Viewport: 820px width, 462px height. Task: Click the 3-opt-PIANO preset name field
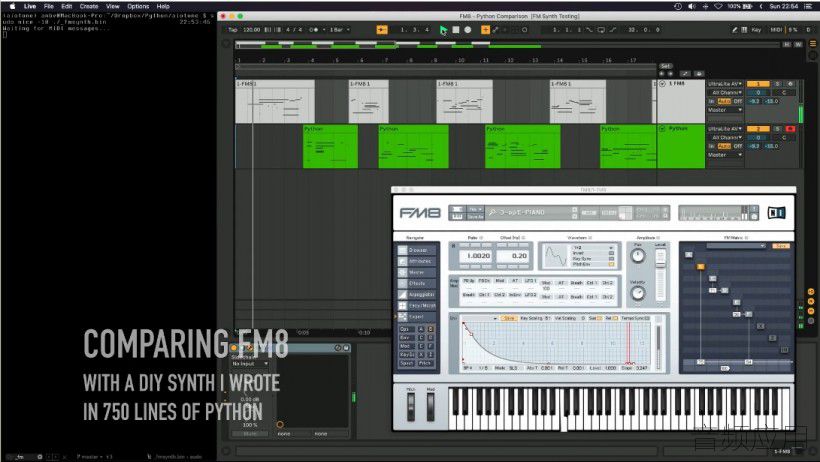(x=533, y=212)
